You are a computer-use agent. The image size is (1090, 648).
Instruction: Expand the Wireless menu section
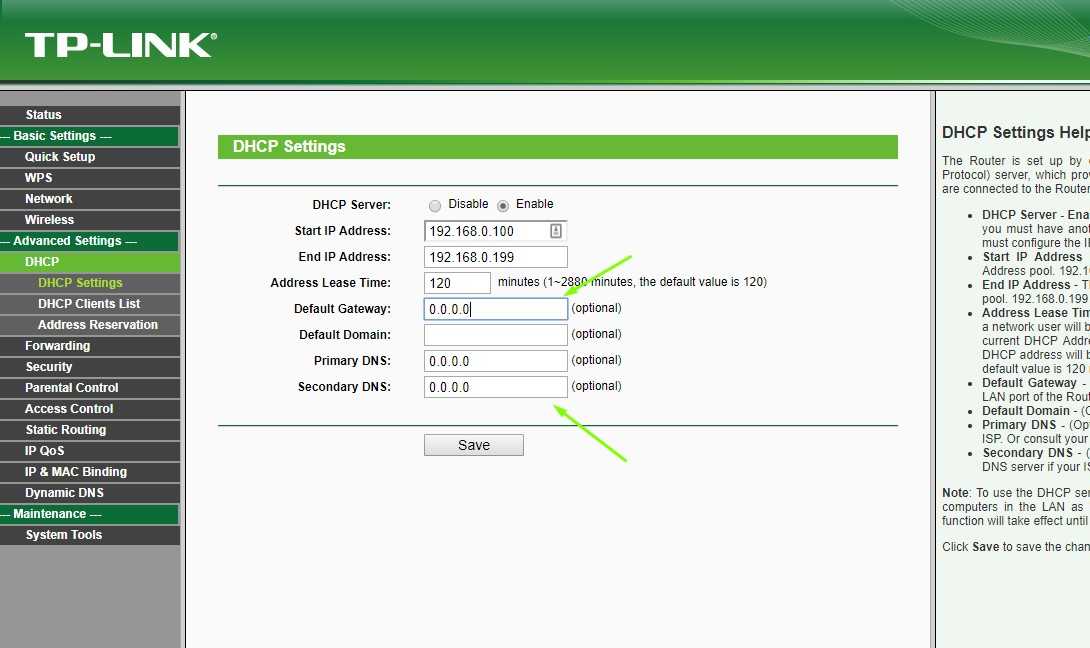(x=49, y=220)
